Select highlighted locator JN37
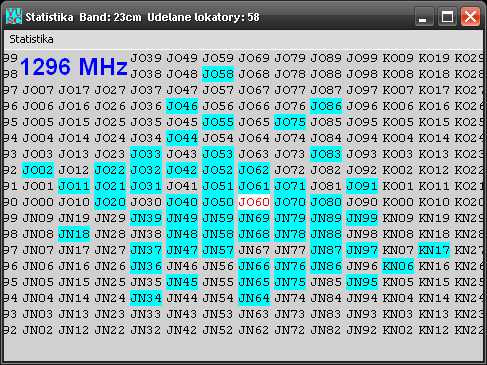Viewport: 487px width, 365px height. [x=146, y=250]
